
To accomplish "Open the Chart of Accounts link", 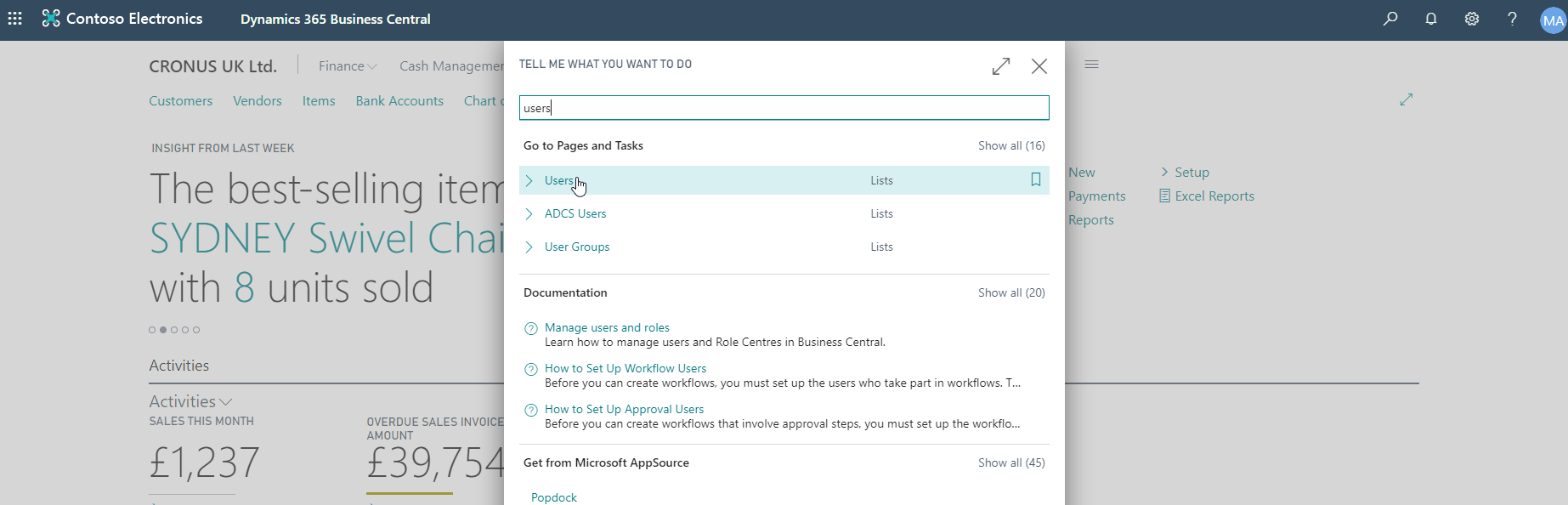I will [484, 100].
